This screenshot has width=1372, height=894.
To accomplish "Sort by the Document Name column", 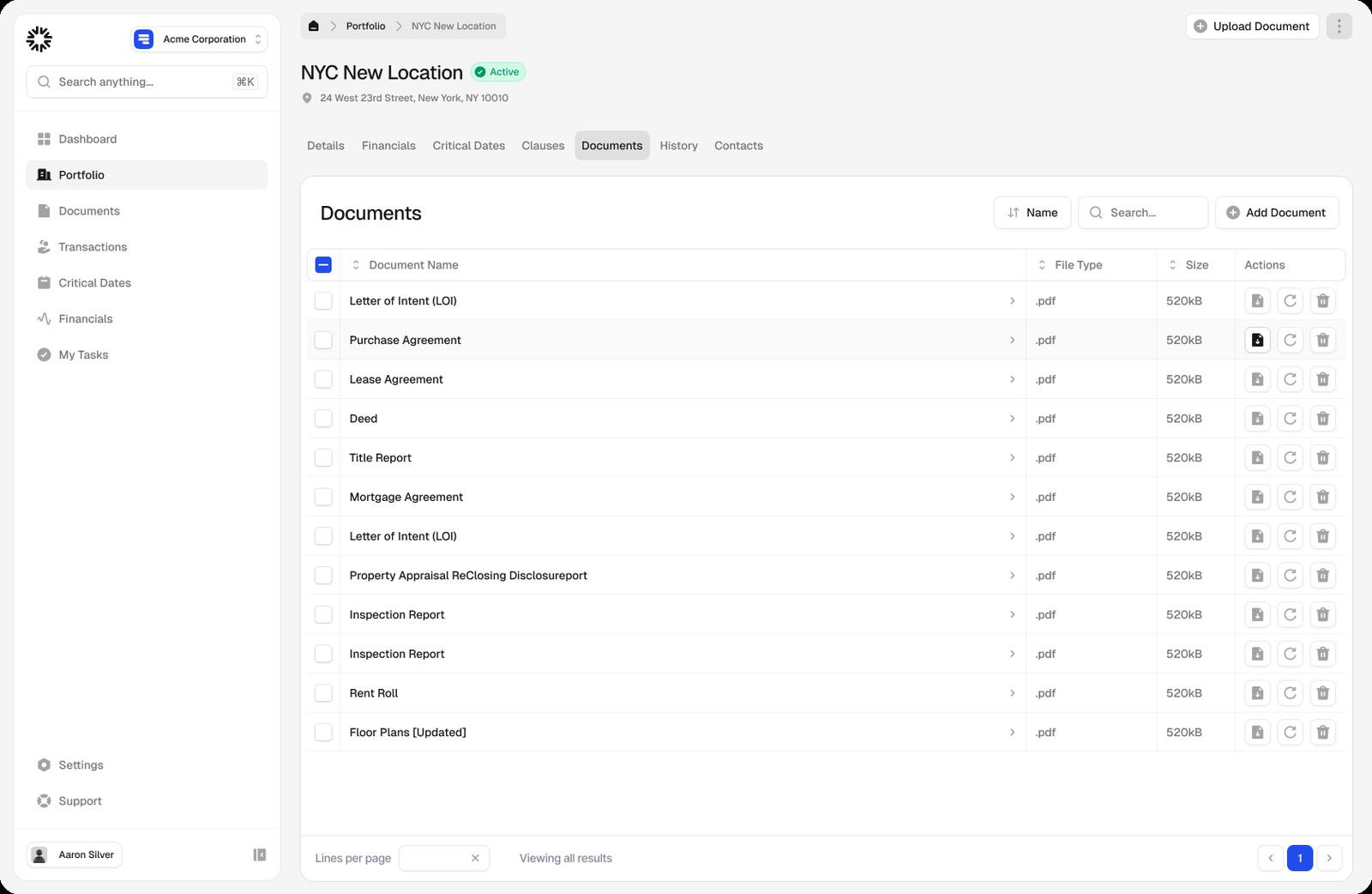I will [x=405, y=265].
